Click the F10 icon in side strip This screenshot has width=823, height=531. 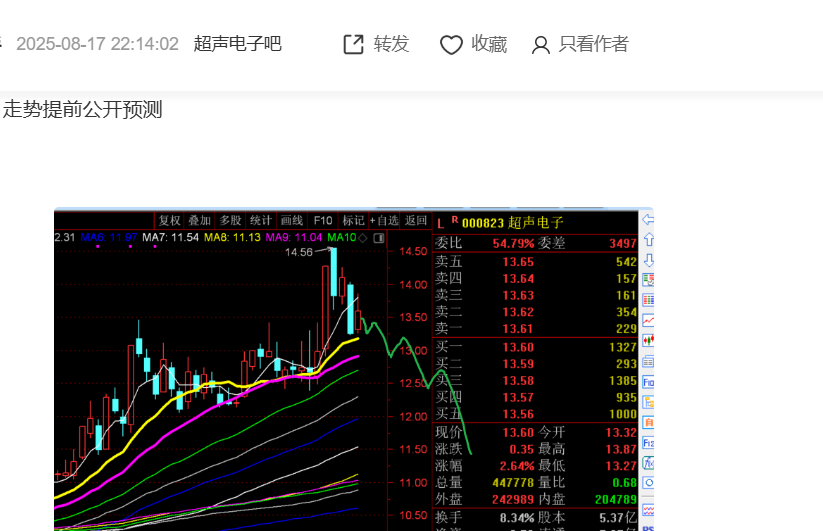648,382
